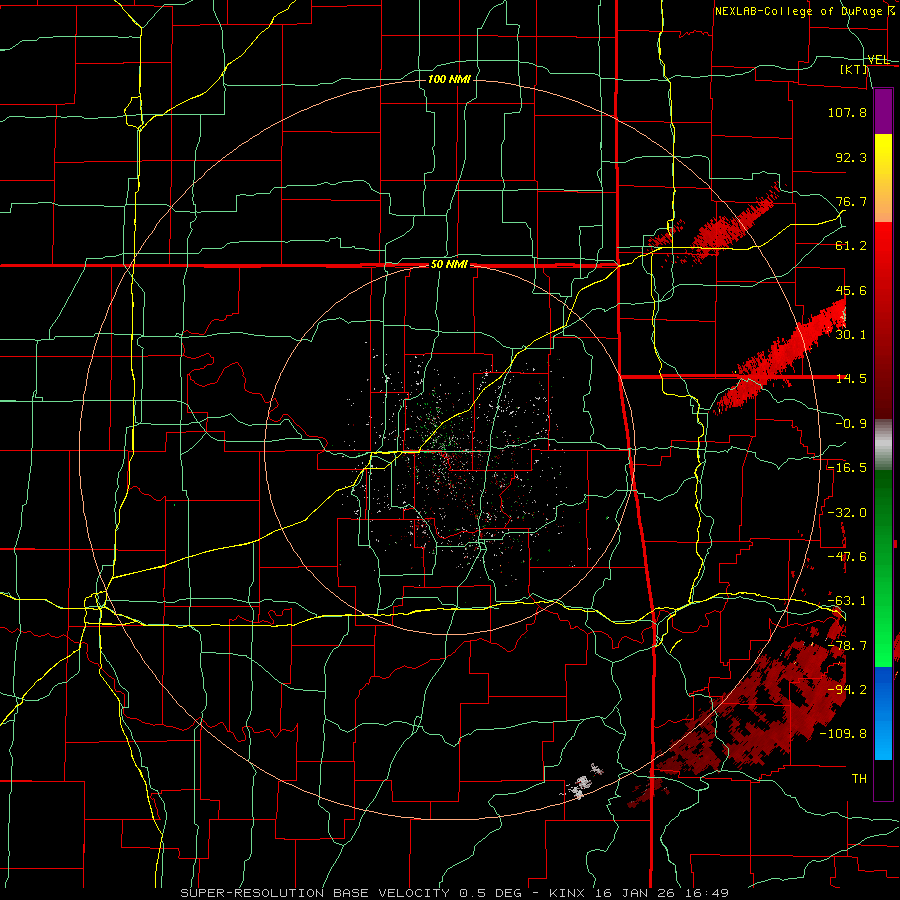Click the gray near-zero segment of the color bar

click(883, 442)
